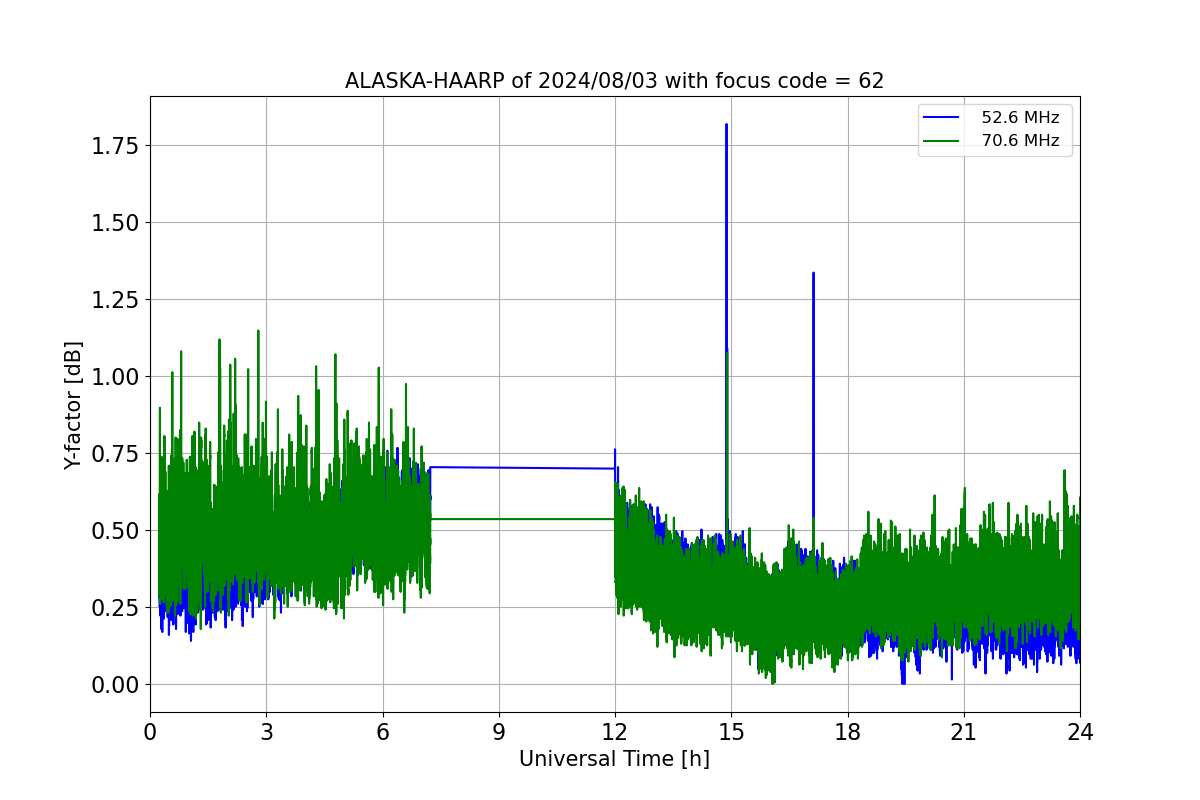
Task: Click the x-axis tick label 9
Action: point(499,732)
